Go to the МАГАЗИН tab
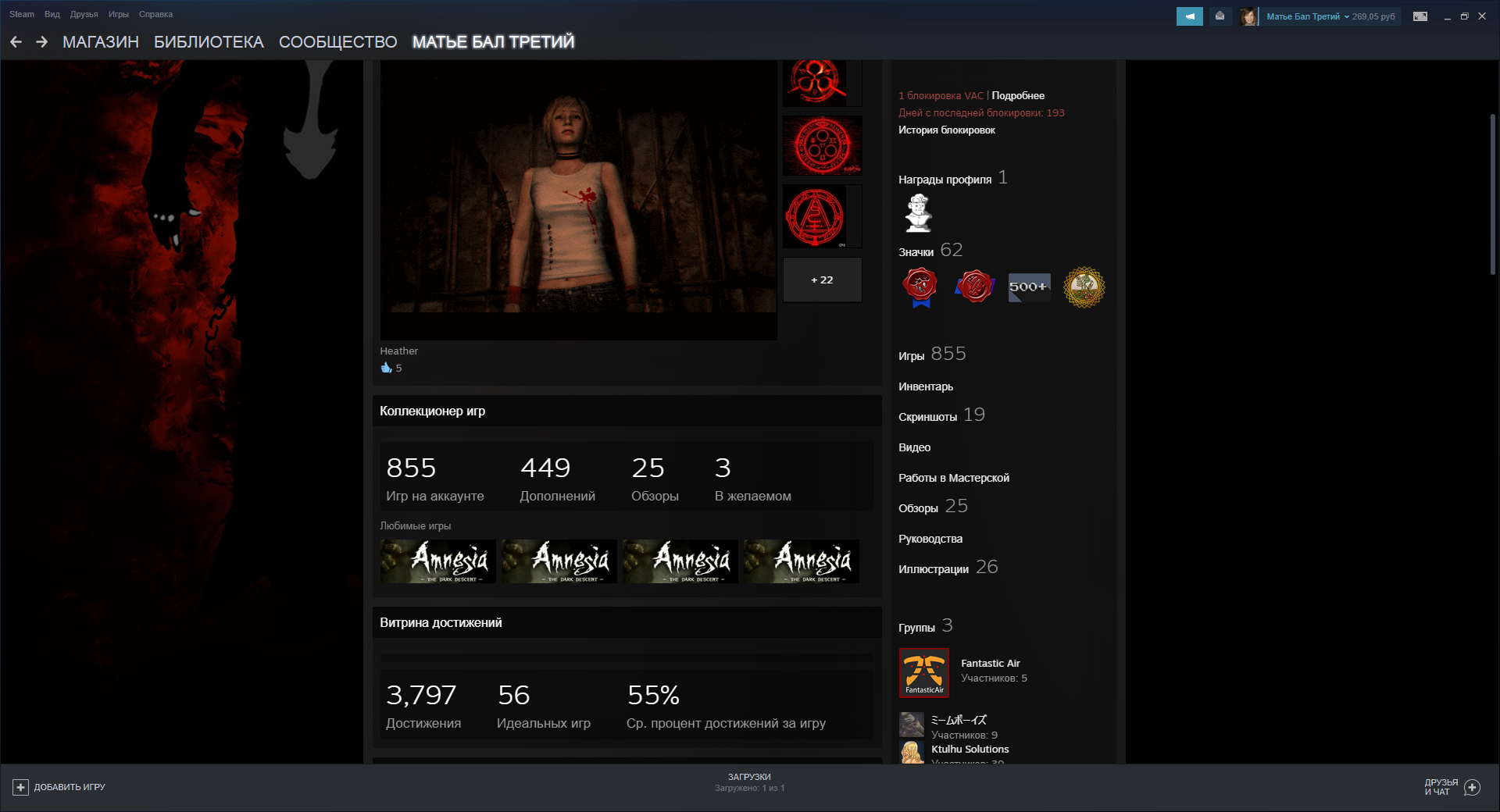1500x812 pixels. tap(101, 42)
